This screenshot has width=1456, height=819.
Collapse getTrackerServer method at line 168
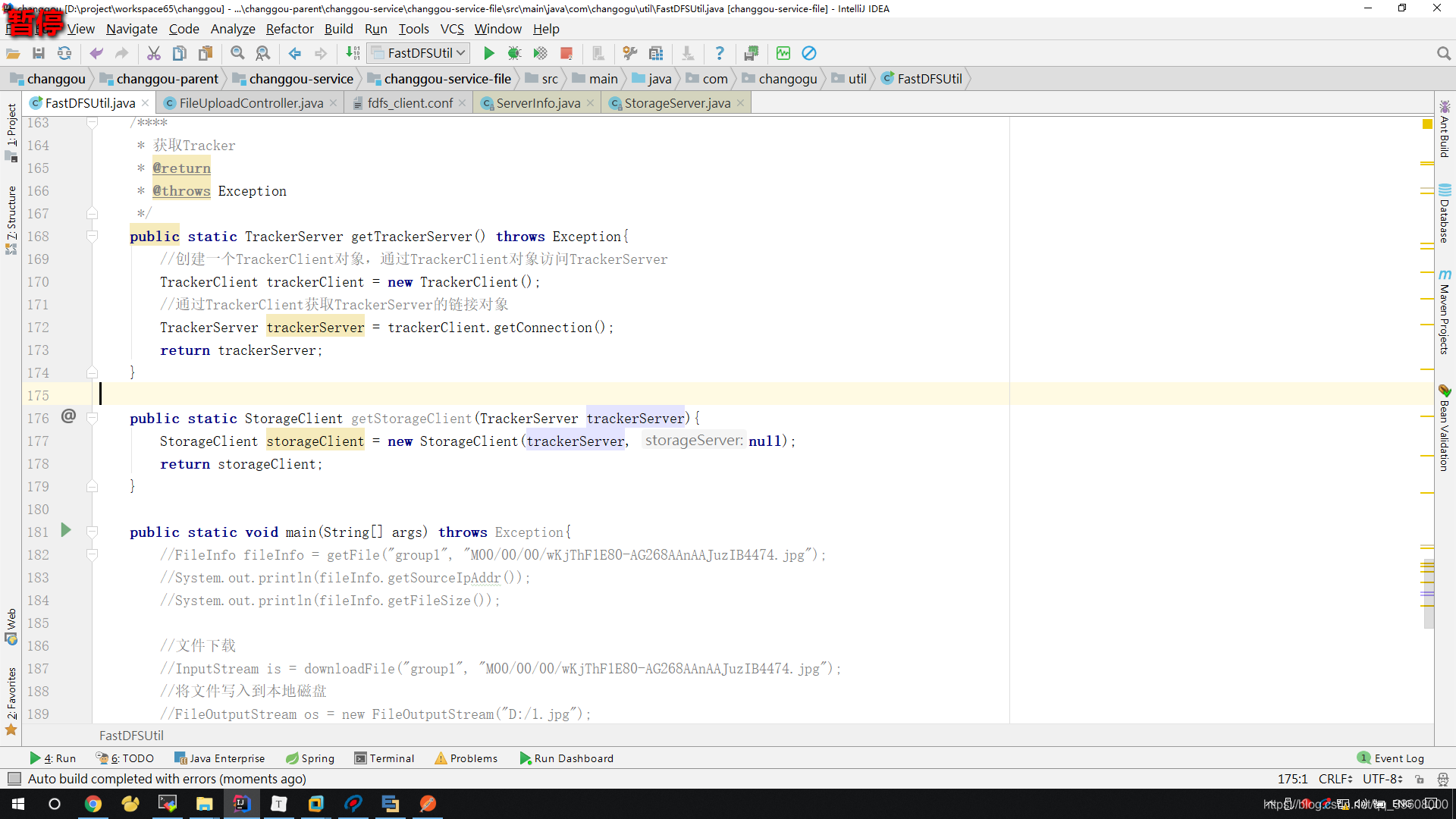pos(92,237)
